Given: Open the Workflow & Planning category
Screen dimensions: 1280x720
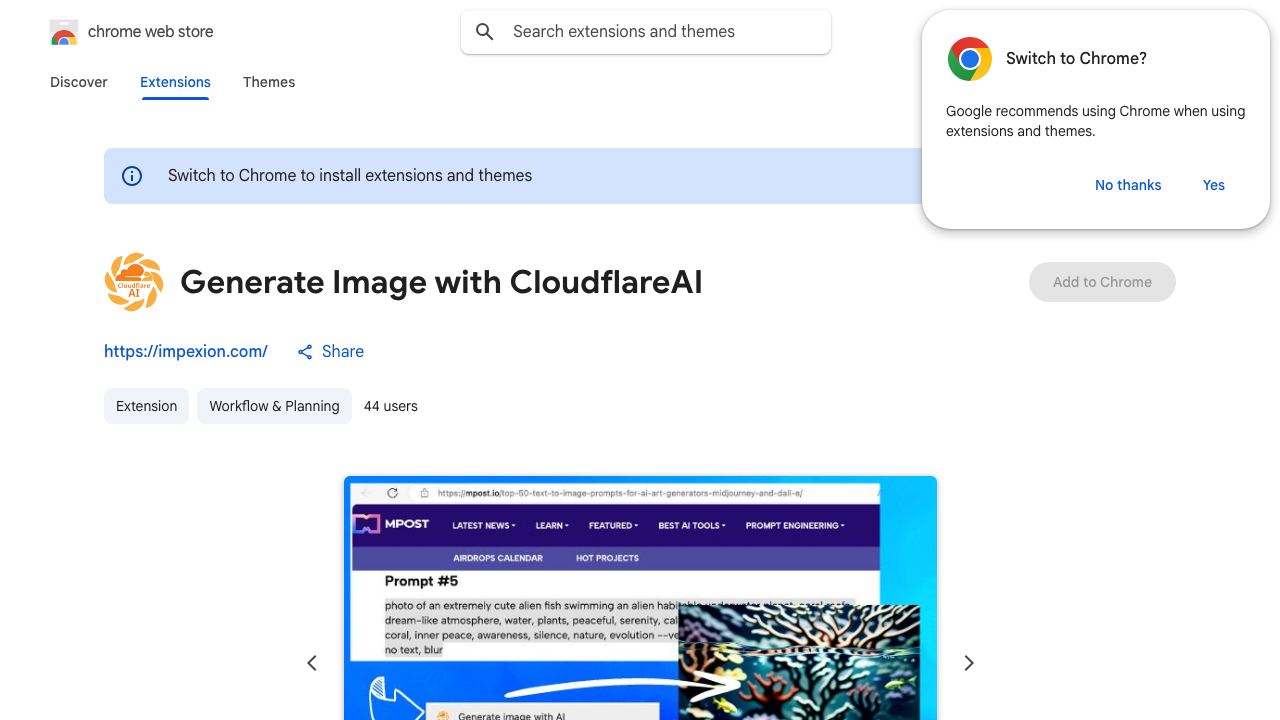Looking at the screenshot, I should tap(274, 406).
